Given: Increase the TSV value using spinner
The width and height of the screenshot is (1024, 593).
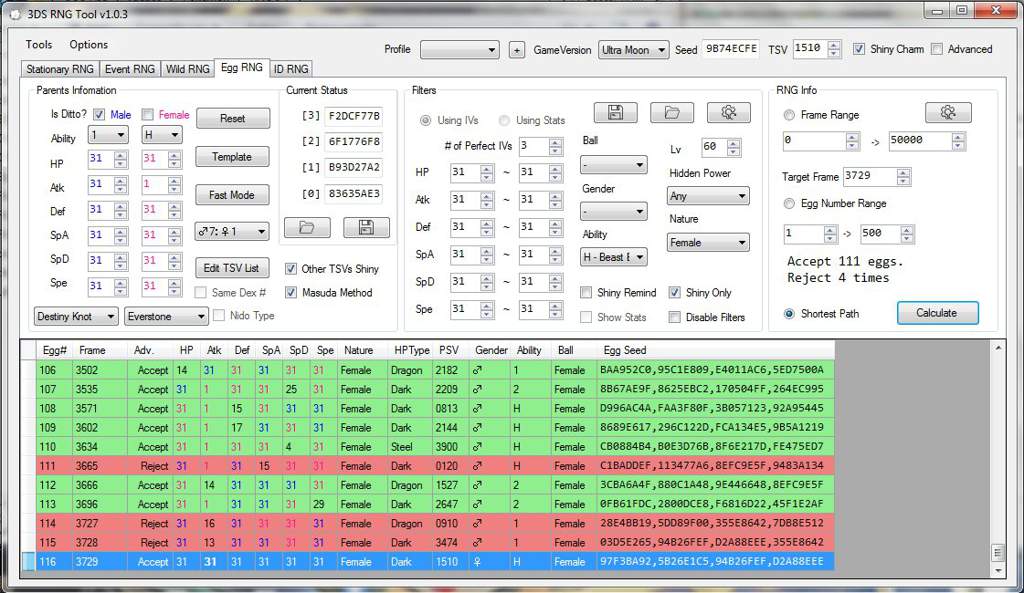Looking at the screenshot, I should [834, 45].
